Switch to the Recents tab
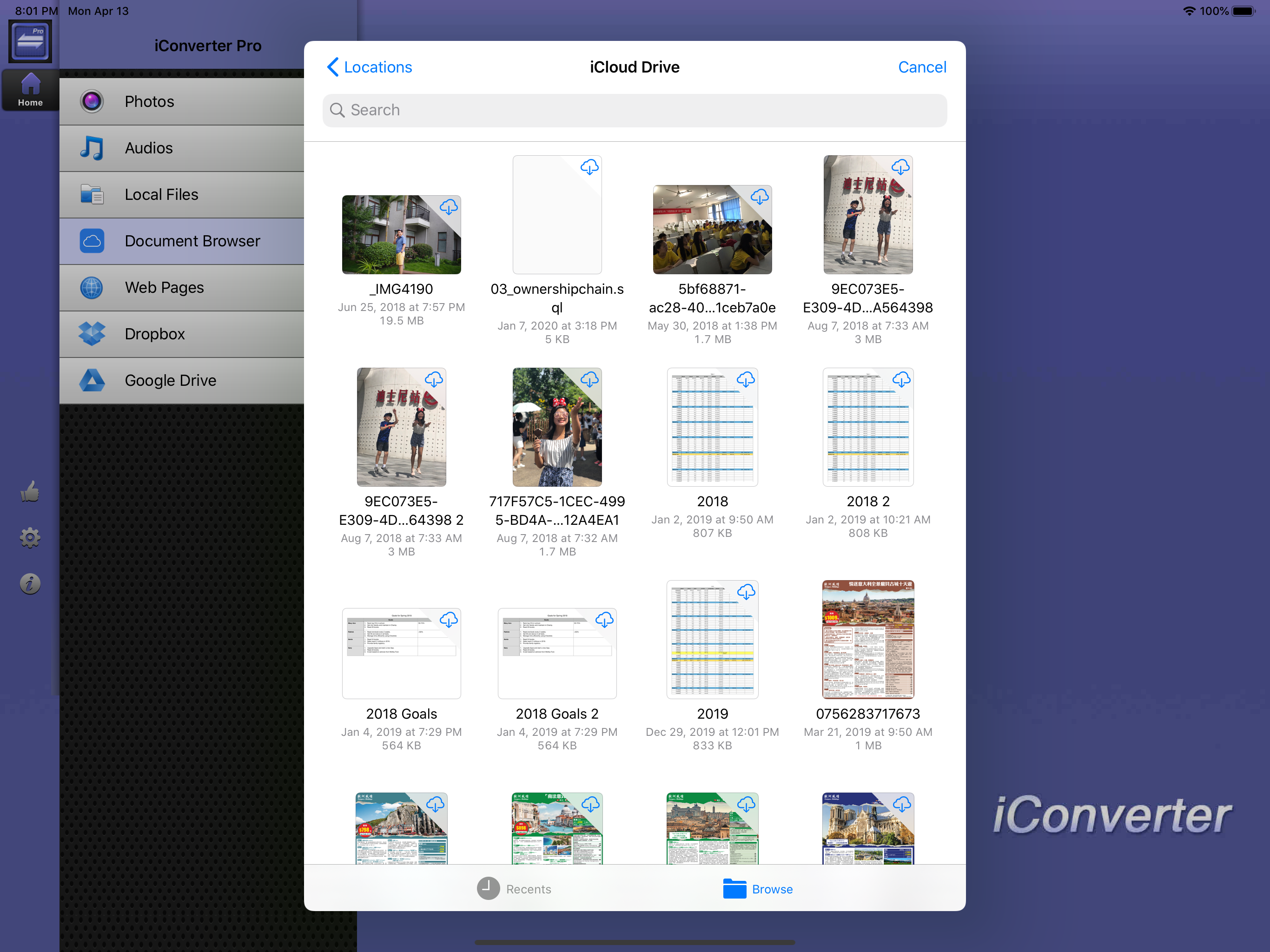The width and height of the screenshot is (1270, 952). click(x=514, y=888)
